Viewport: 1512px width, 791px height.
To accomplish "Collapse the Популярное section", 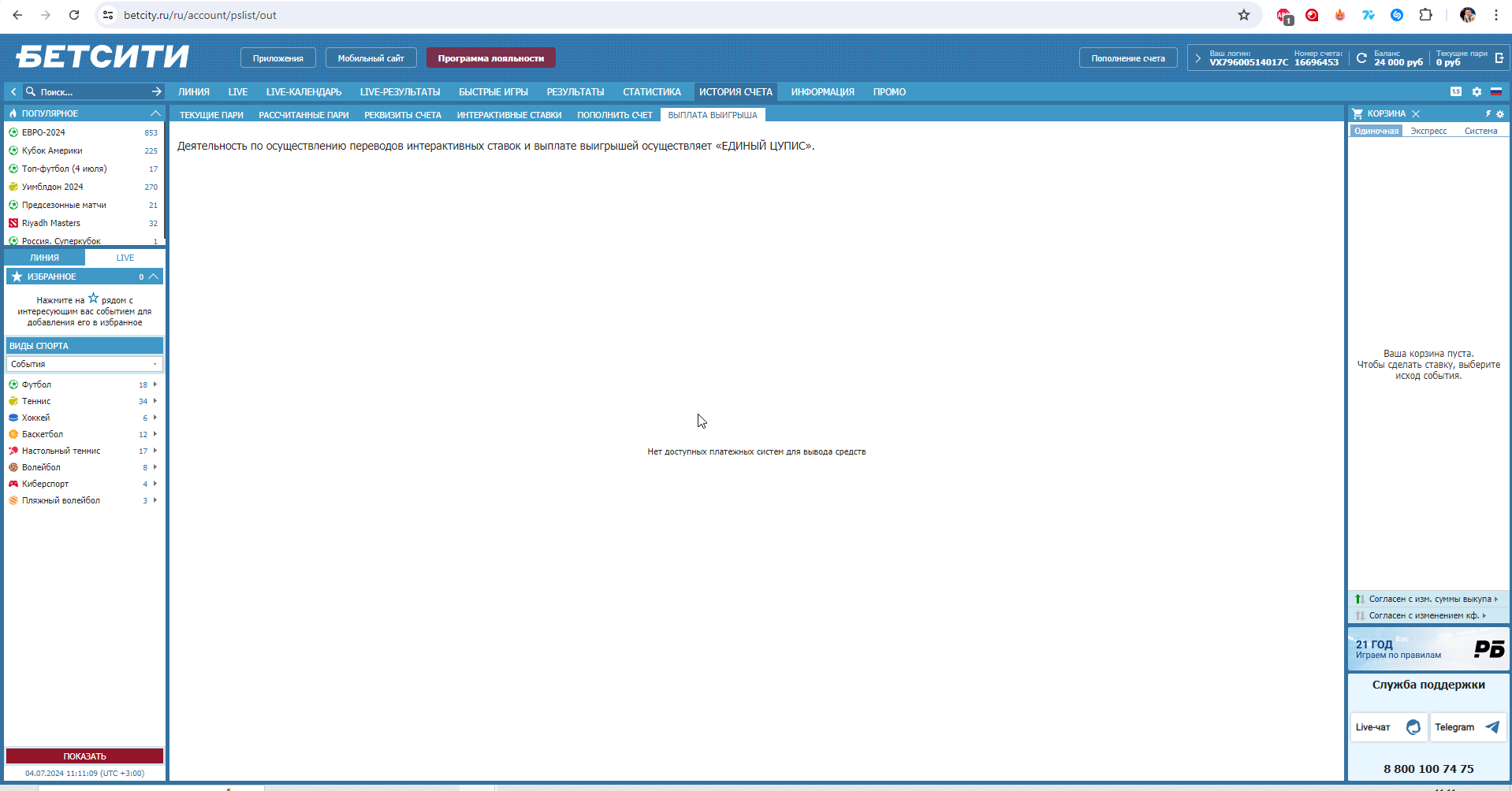I will coord(155,113).
